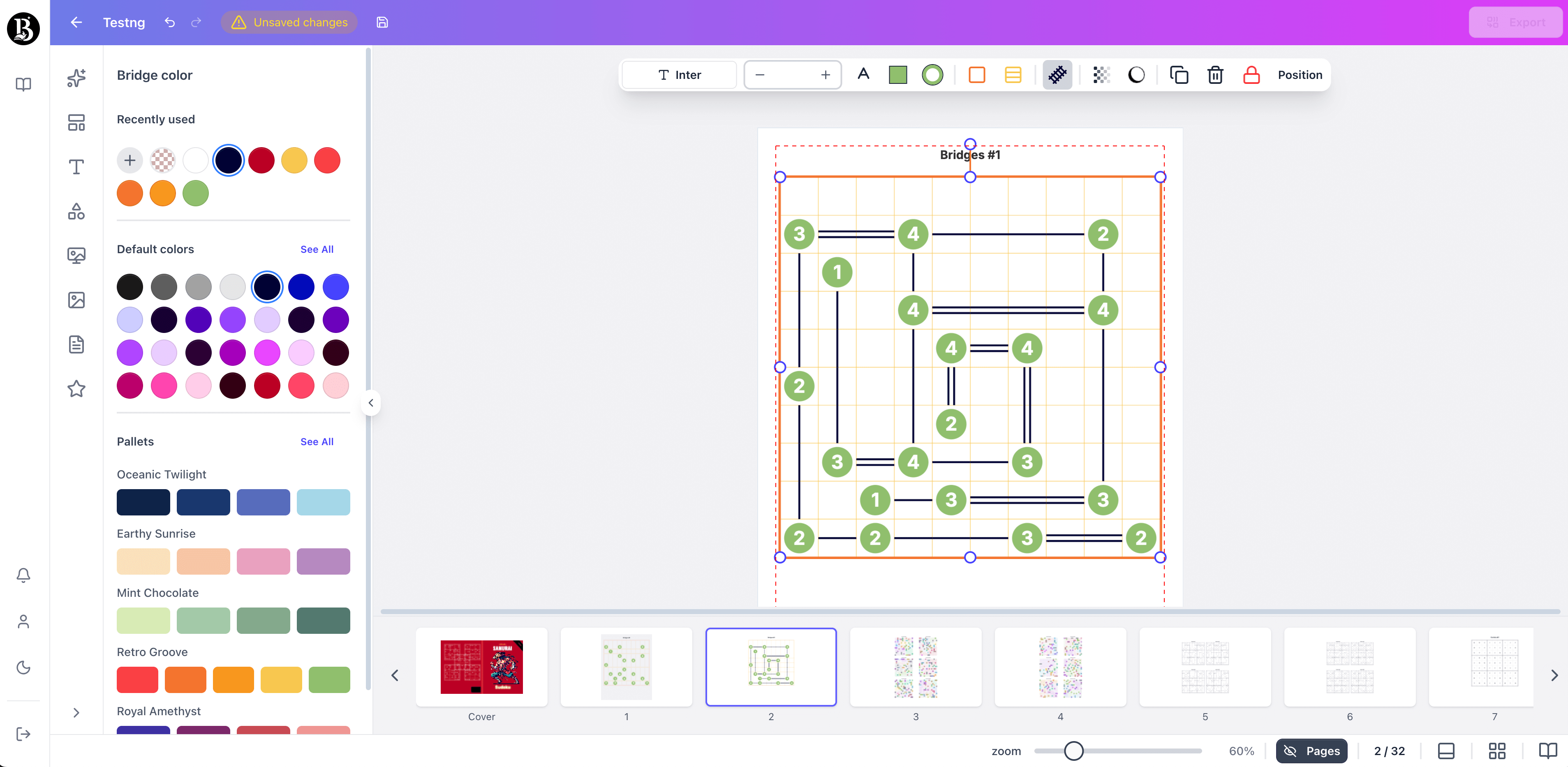Open the Favorites star panel
Image resolution: width=1568 pixels, height=767 pixels.
pyautogui.click(x=76, y=389)
